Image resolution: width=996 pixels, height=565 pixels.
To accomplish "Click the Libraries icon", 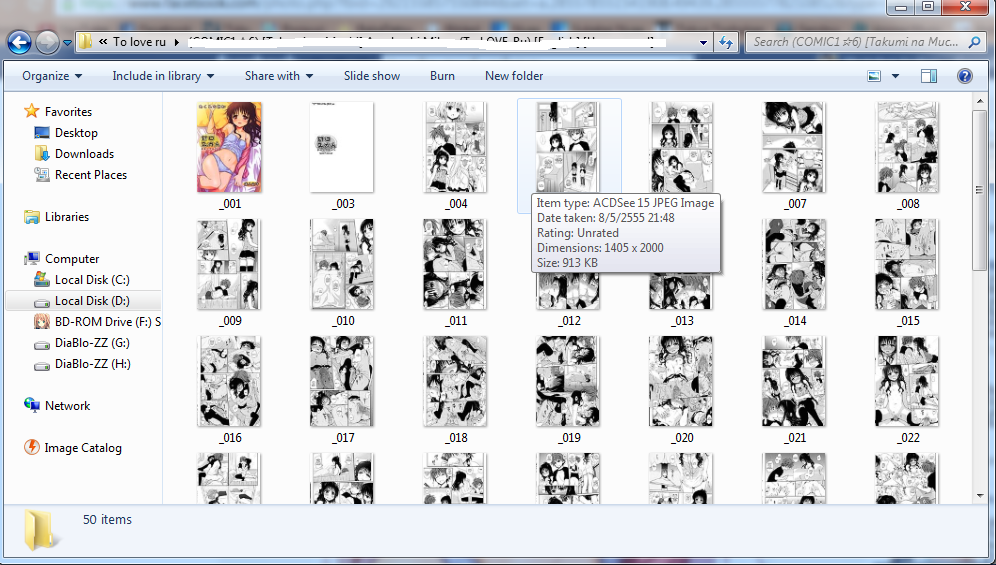I will (x=32, y=216).
